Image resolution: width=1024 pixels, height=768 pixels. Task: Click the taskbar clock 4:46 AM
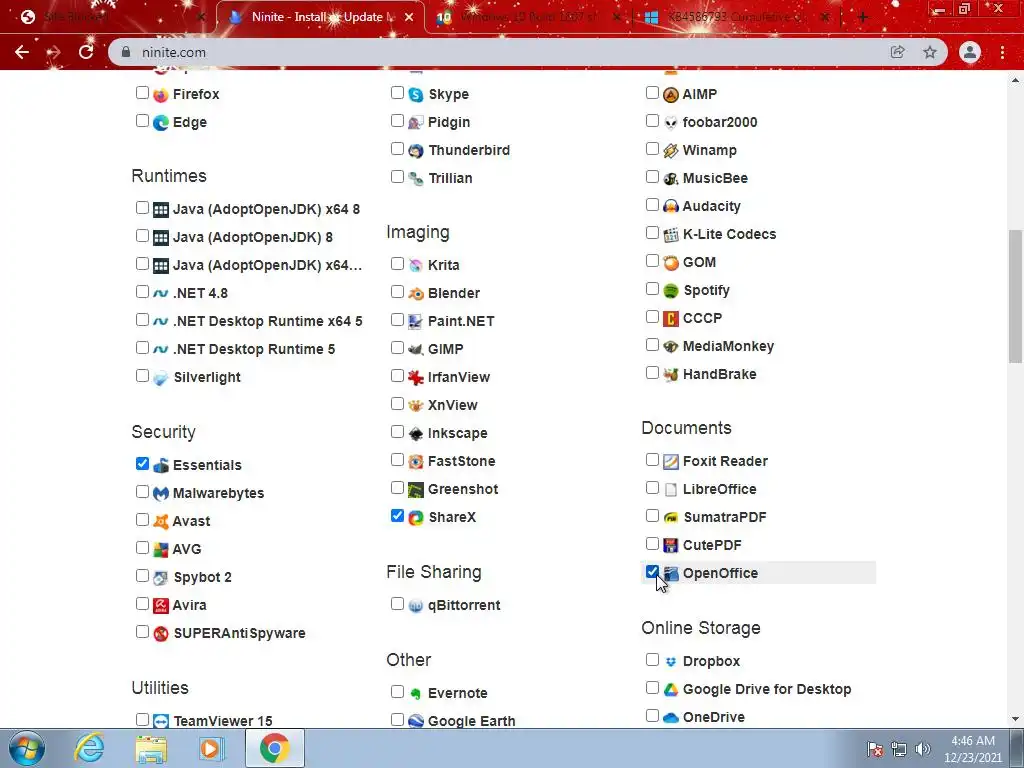pyautogui.click(x=972, y=749)
